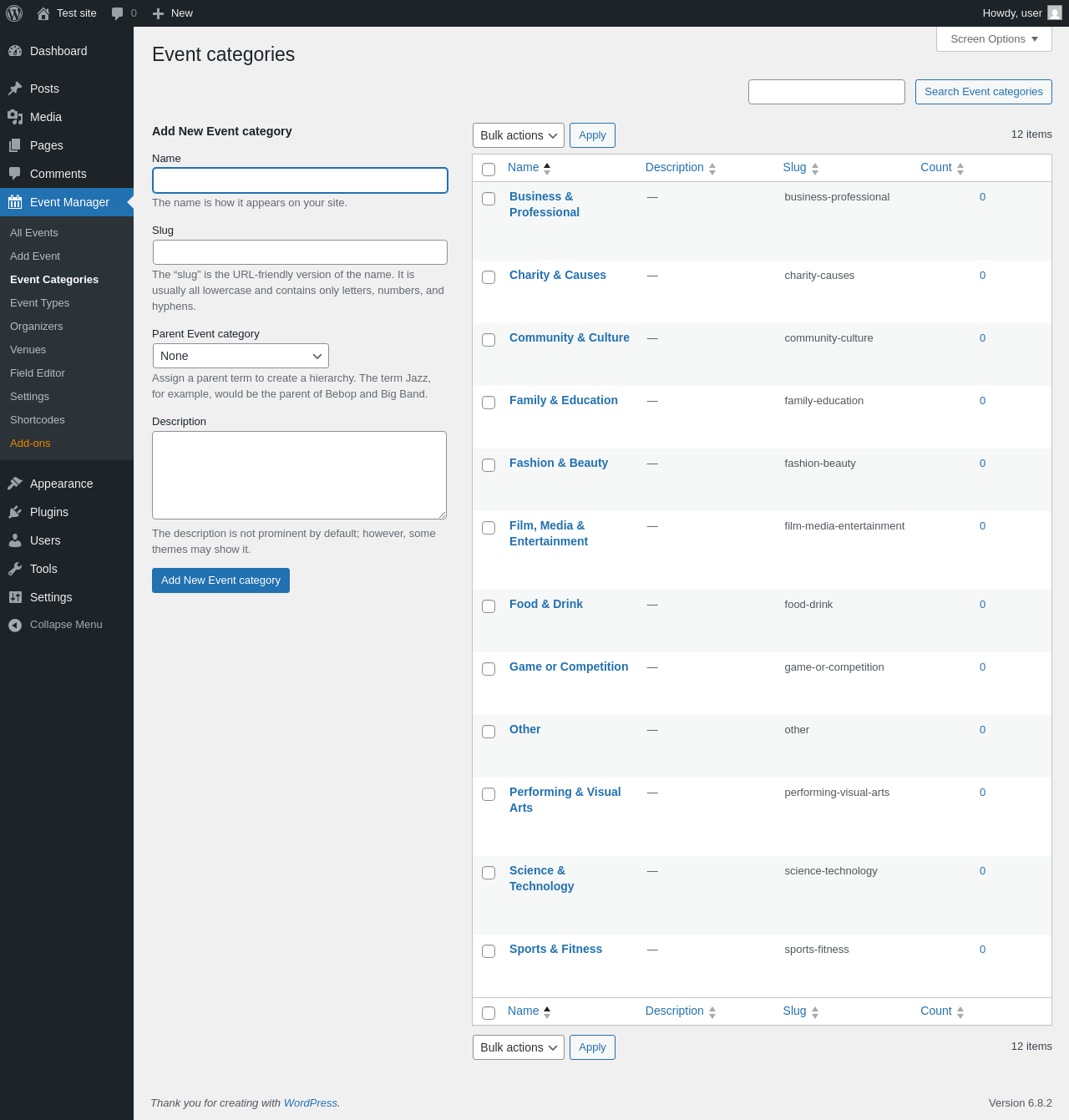Toggle the select-all checkbox in table header
Screen dimensions: 1069x1120
(x=489, y=170)
